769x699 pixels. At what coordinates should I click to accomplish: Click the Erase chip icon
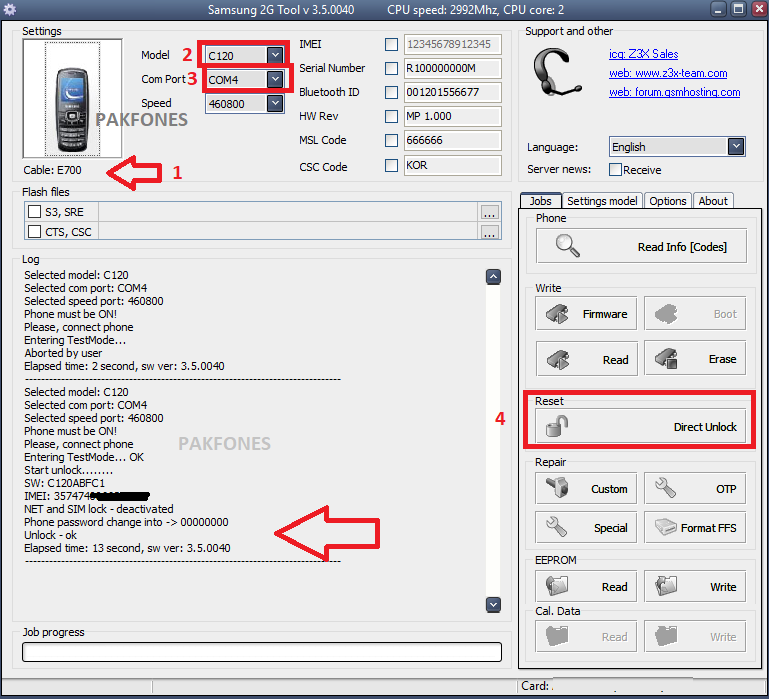click(x=666, y=359)
